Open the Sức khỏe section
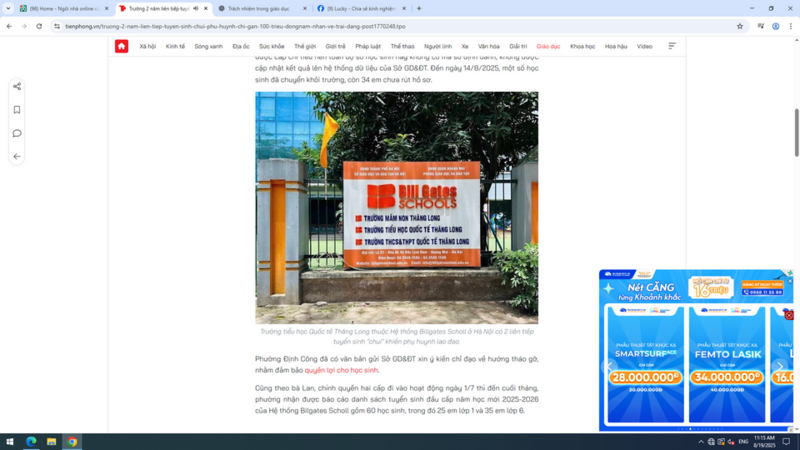 coord(271,46)
